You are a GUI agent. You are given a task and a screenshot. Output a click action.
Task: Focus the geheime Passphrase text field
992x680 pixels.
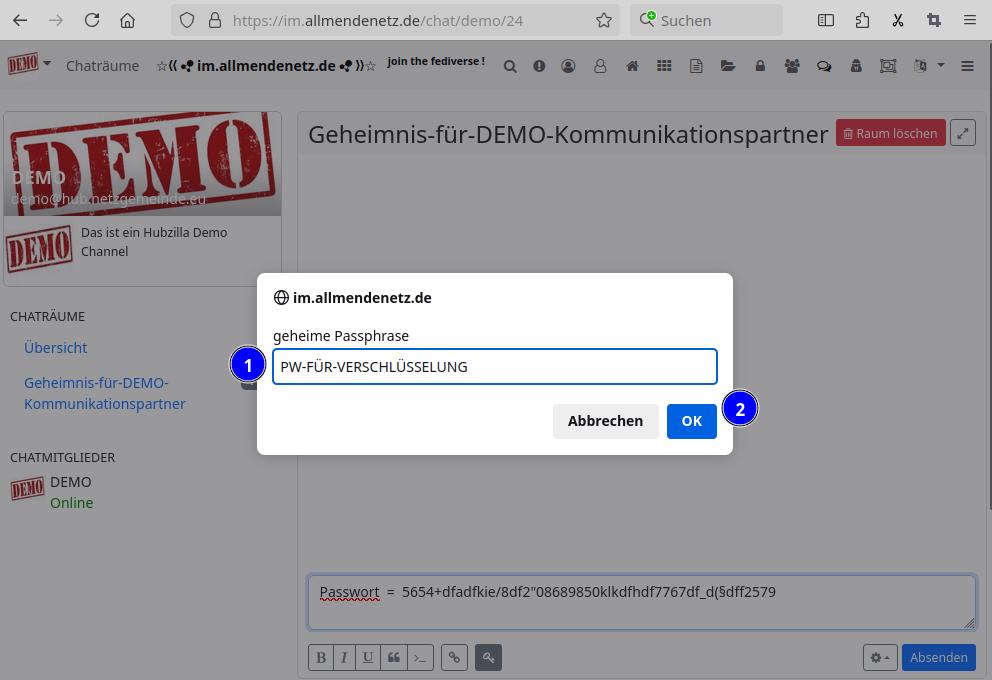click(x=494, y=367)
